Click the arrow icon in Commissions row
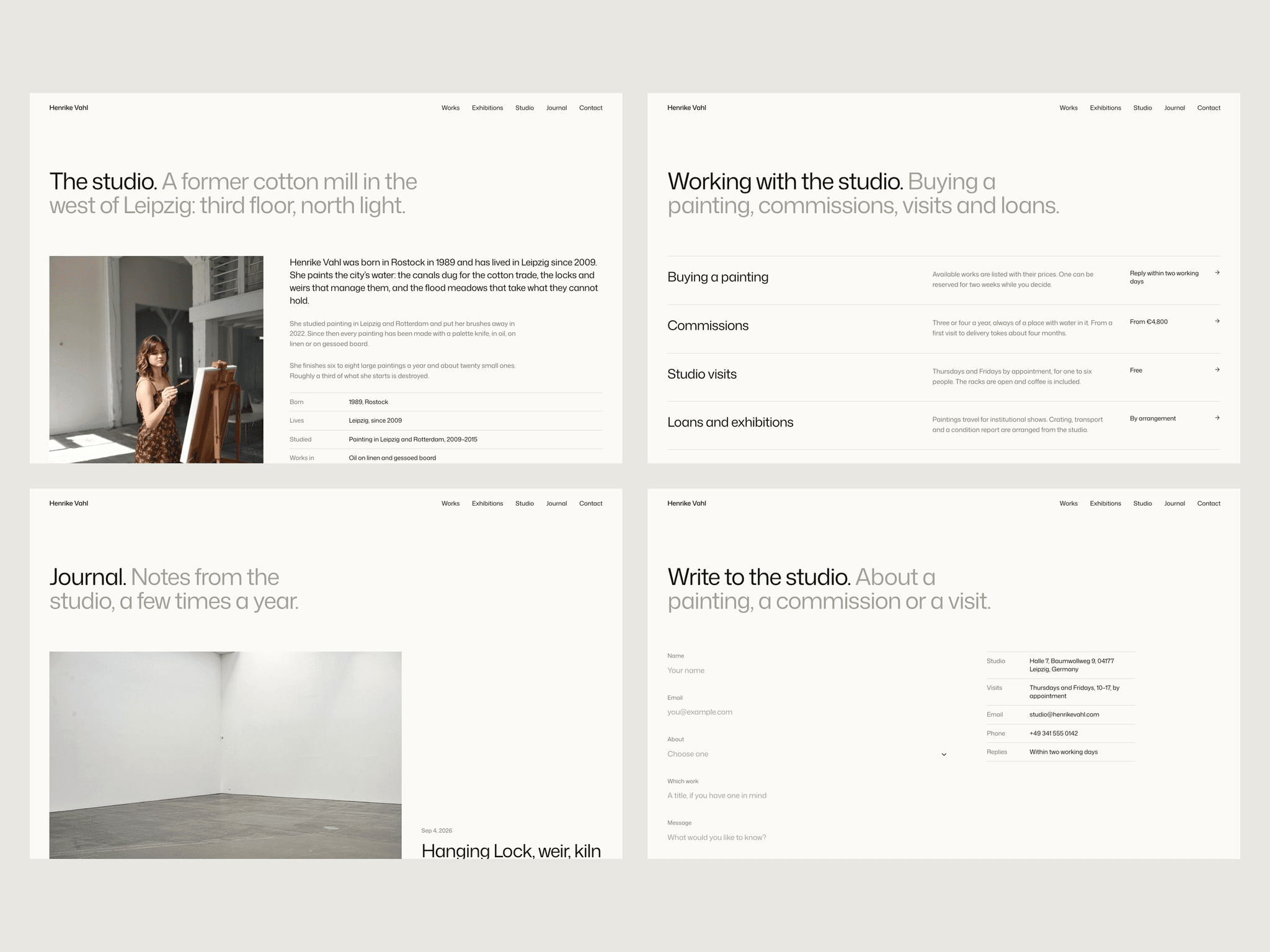The image size is (1270, 952). click(1217, 321)
